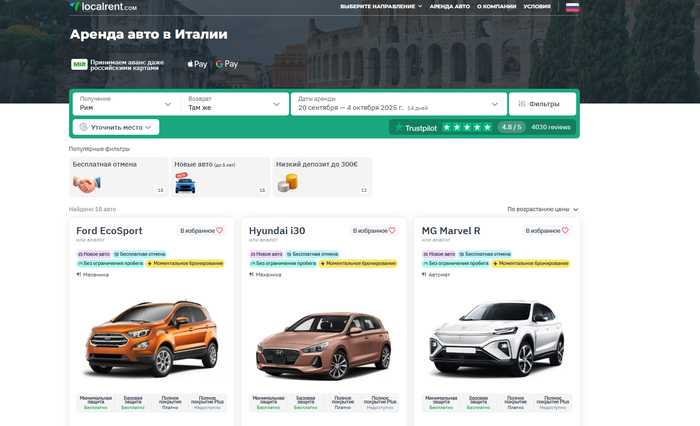
Task: Click the Механика transmission icon on Ford EcoSport
Action: (x=79, y=275)
